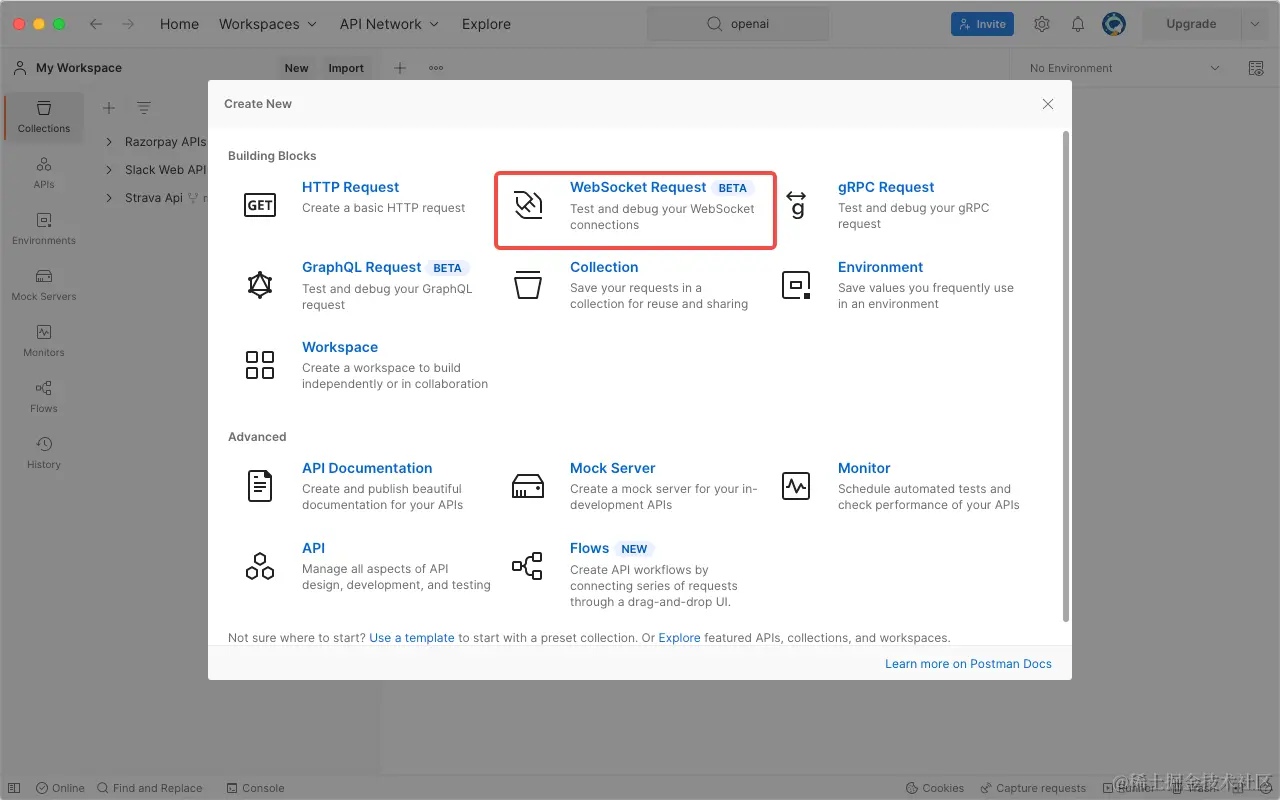Viewport: 1280px width, 800px height.
Task: Select the Collections icon in the sidebar
Action: (x=44, y=117)
